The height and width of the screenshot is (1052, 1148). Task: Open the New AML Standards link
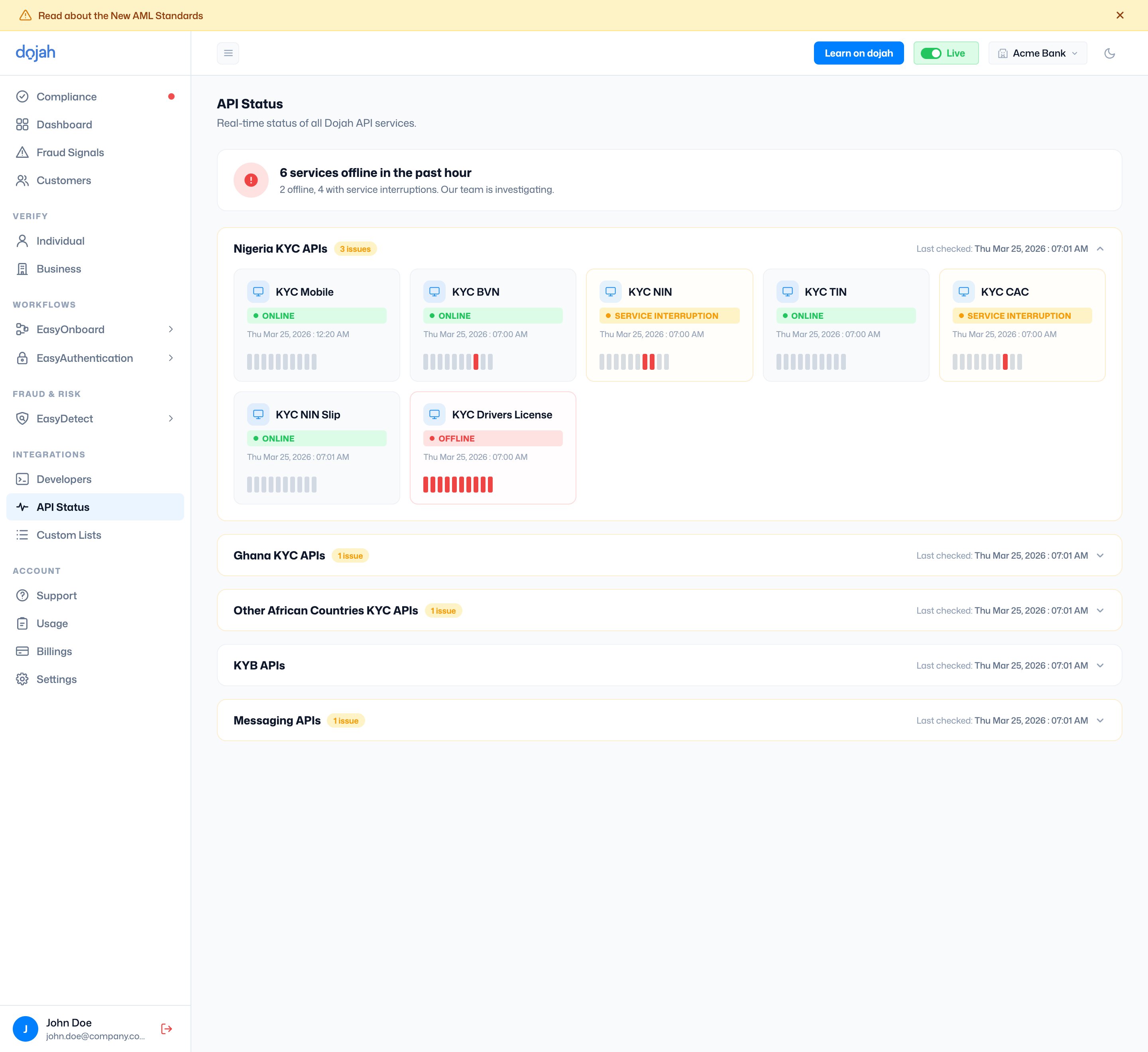click(120, 16)
